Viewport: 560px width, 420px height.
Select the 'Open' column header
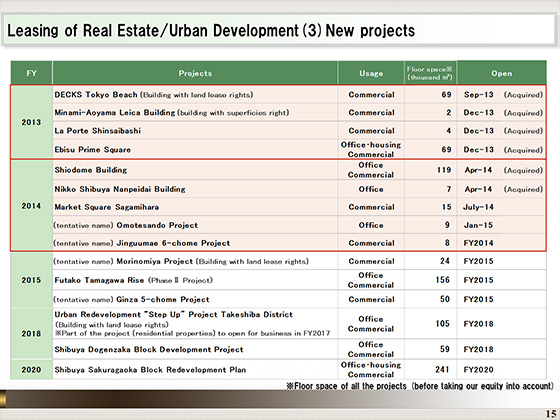click(x=501, y=73)
